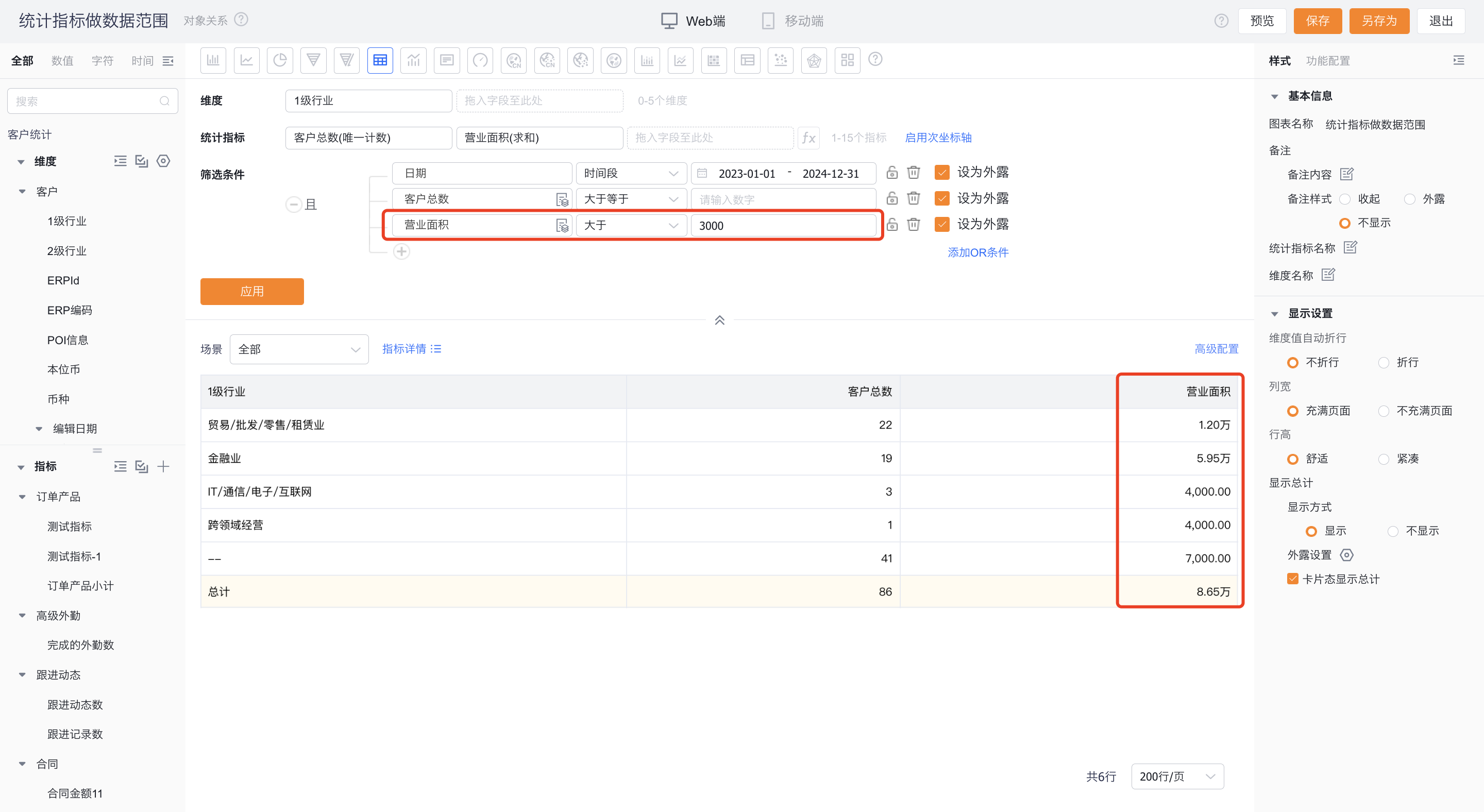The width and height of the screenshot is (1484, 812).
Task: Choose the funnel chart icon
Action: point(313,60)
